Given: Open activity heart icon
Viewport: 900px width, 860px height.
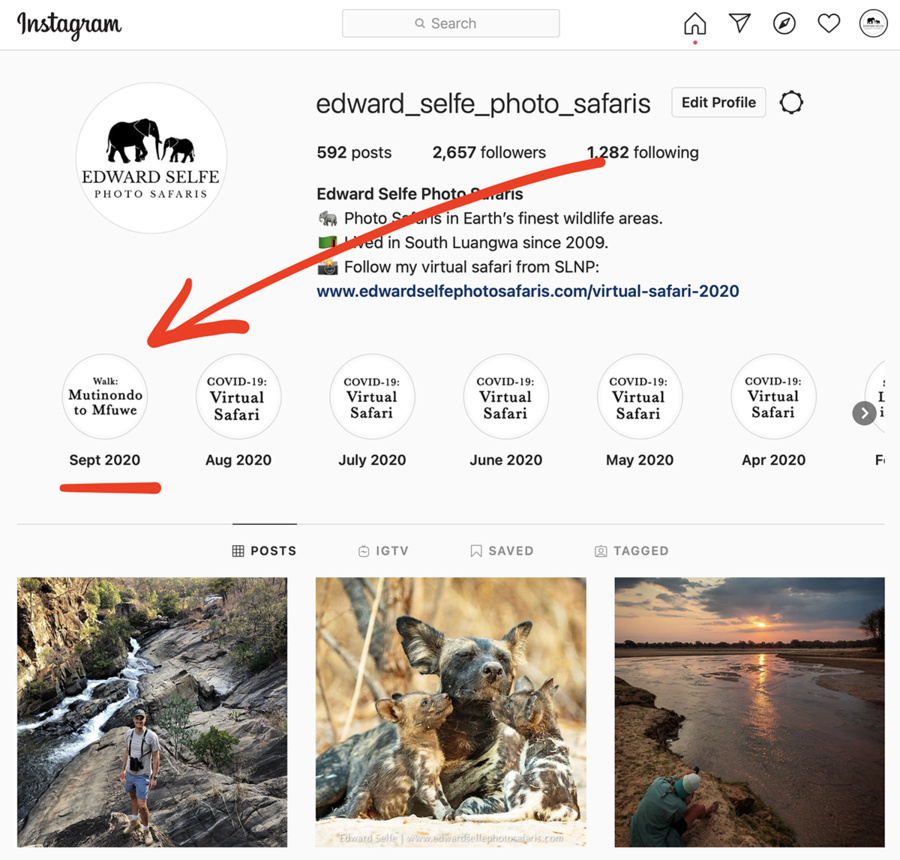Looking at the screenshot, I should [x=829, y=24].
